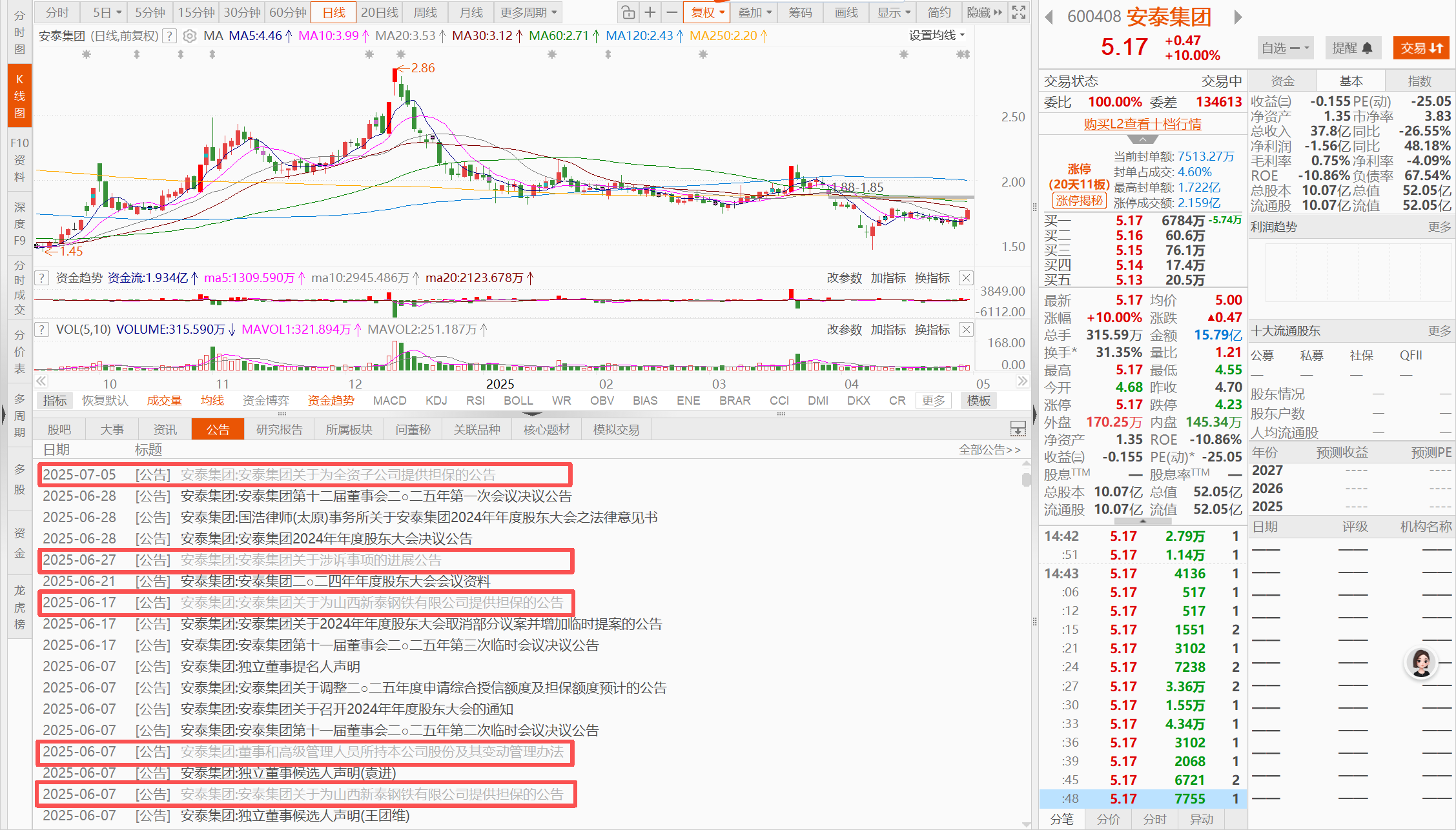Click the announcement panel download icon
1456x830 pixels.
[1018, 429]
